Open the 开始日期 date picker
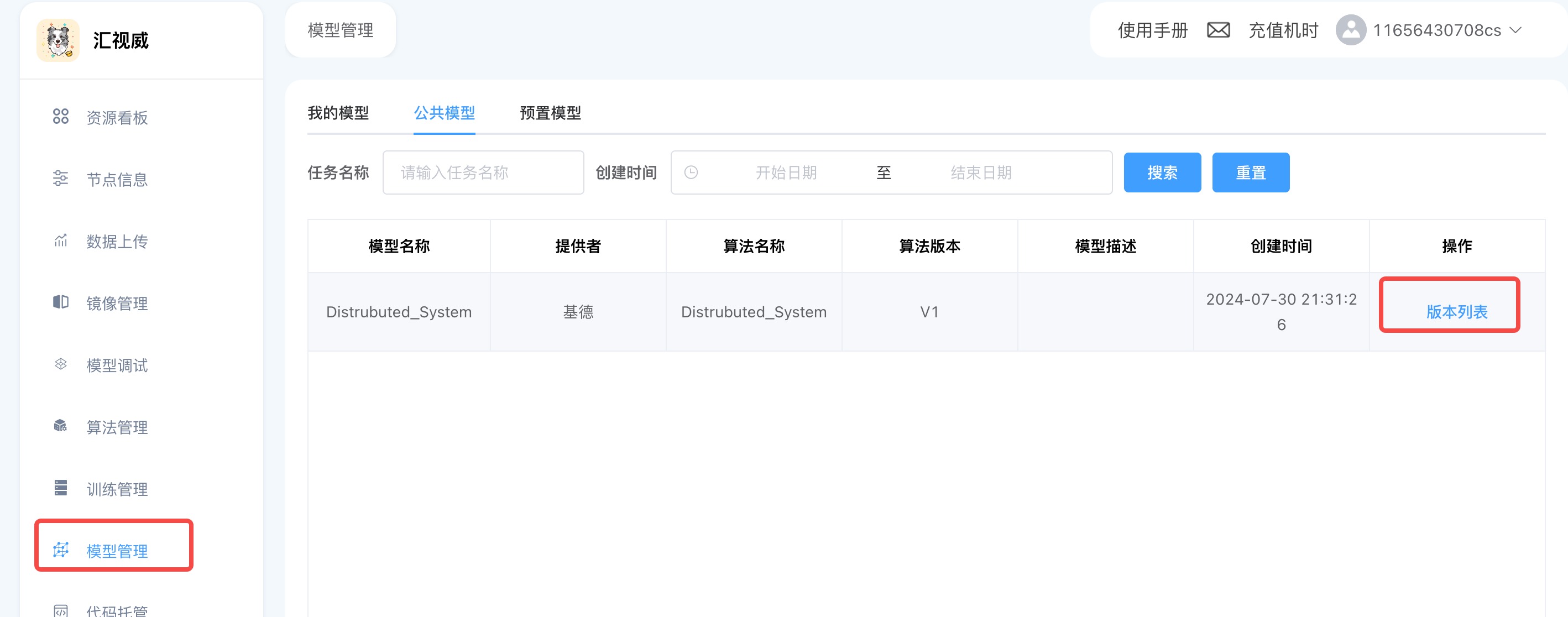This screenshot has width=1568, height=617. [785, 173]
